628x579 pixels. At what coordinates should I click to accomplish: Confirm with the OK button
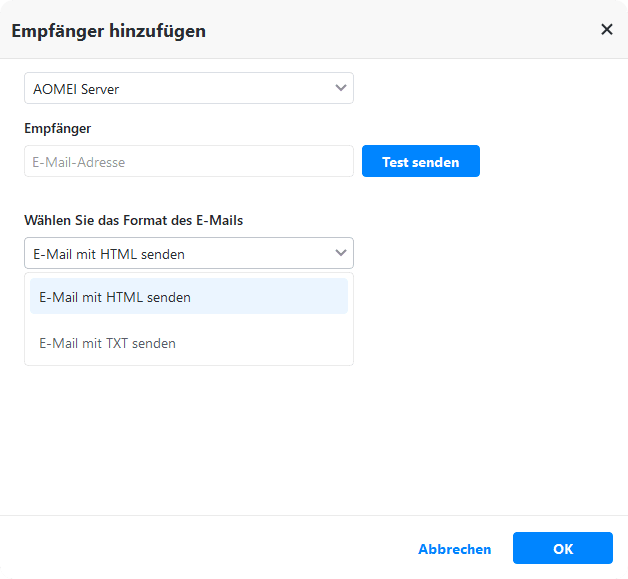pyautogui.click(x=562, y=549)
